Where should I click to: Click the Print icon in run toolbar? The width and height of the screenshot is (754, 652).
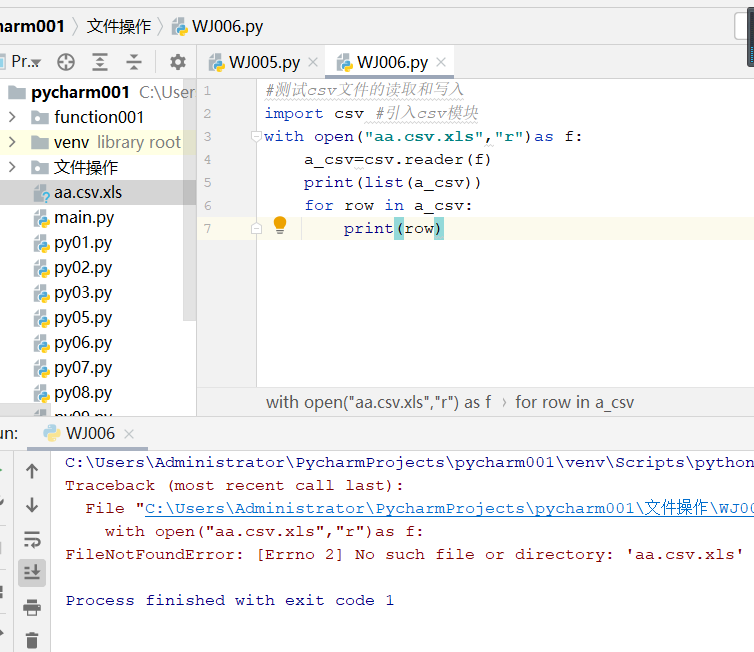[x=32, y=607]
